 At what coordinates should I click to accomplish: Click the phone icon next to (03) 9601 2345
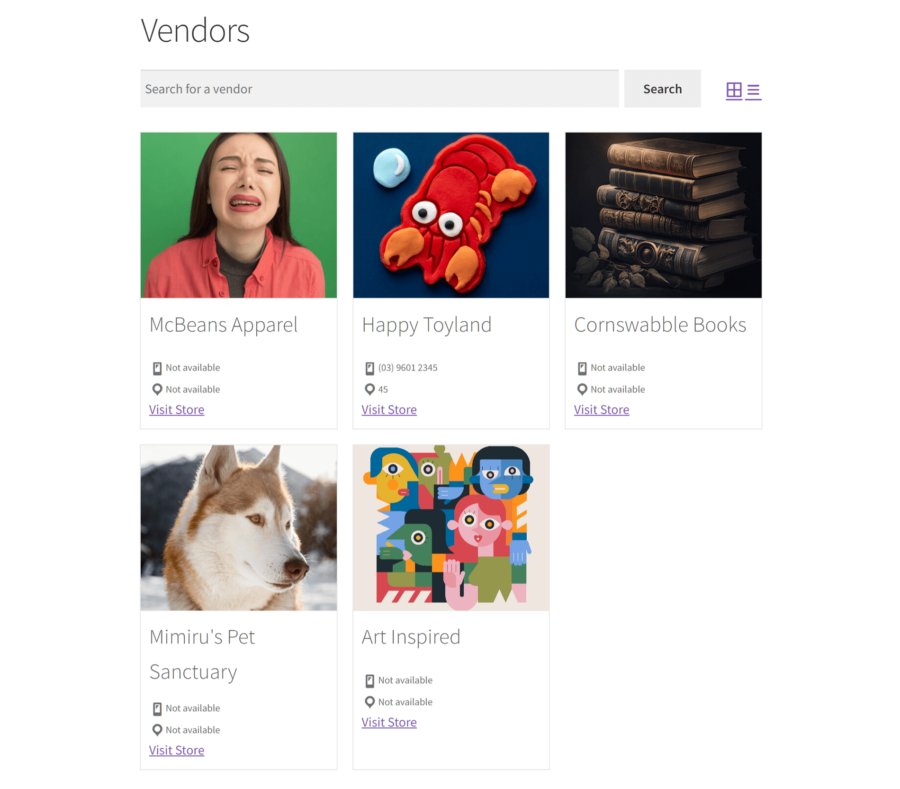(x=369, y=367)
